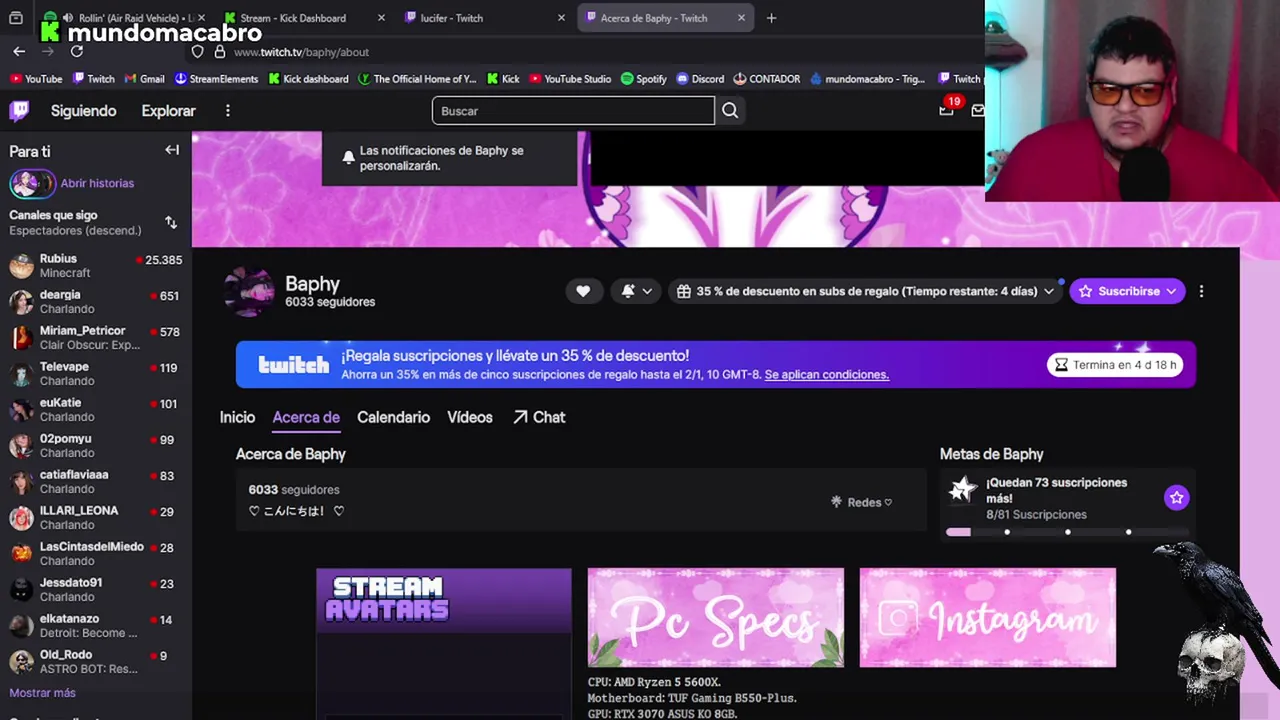Open catiaflaviaaa channel in sidebar
This screenshot has height=720, width=1280.
point(96,481)
